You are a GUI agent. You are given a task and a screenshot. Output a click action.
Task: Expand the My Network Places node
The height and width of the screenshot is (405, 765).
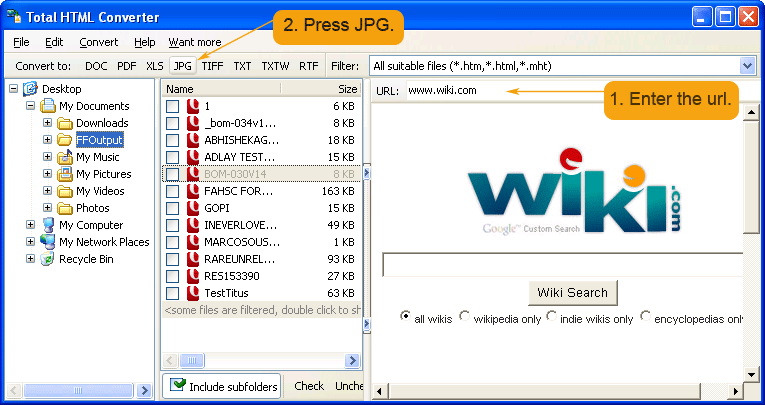30,242
